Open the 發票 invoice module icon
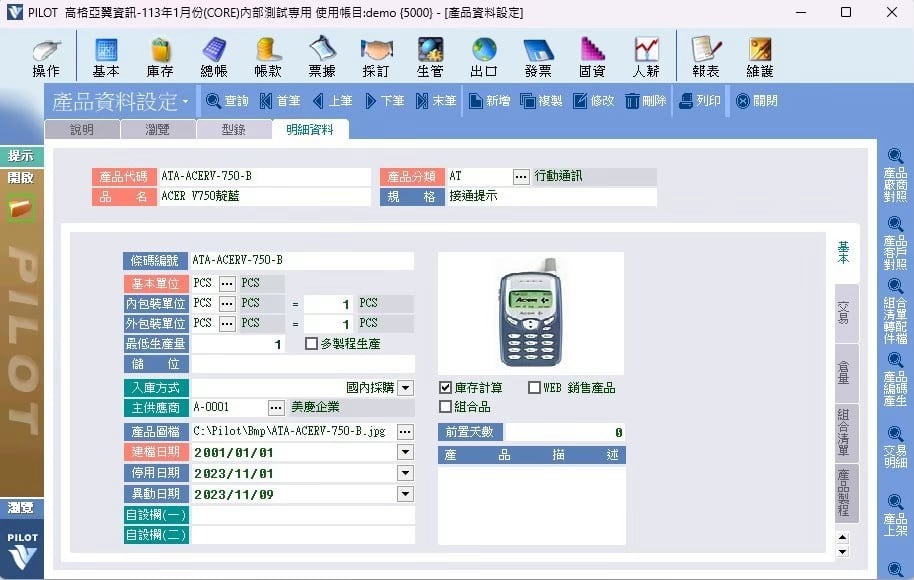914x580 pixels. click(538, 57)
